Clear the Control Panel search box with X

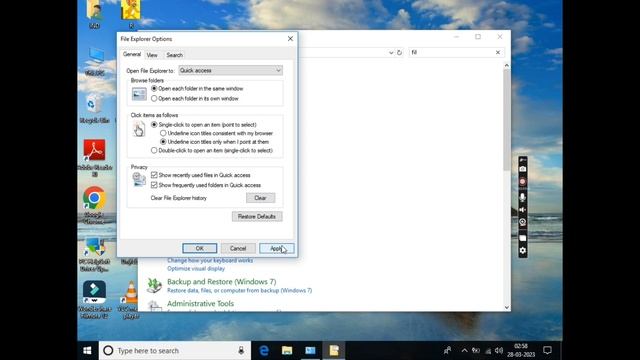tap(498, 52)
